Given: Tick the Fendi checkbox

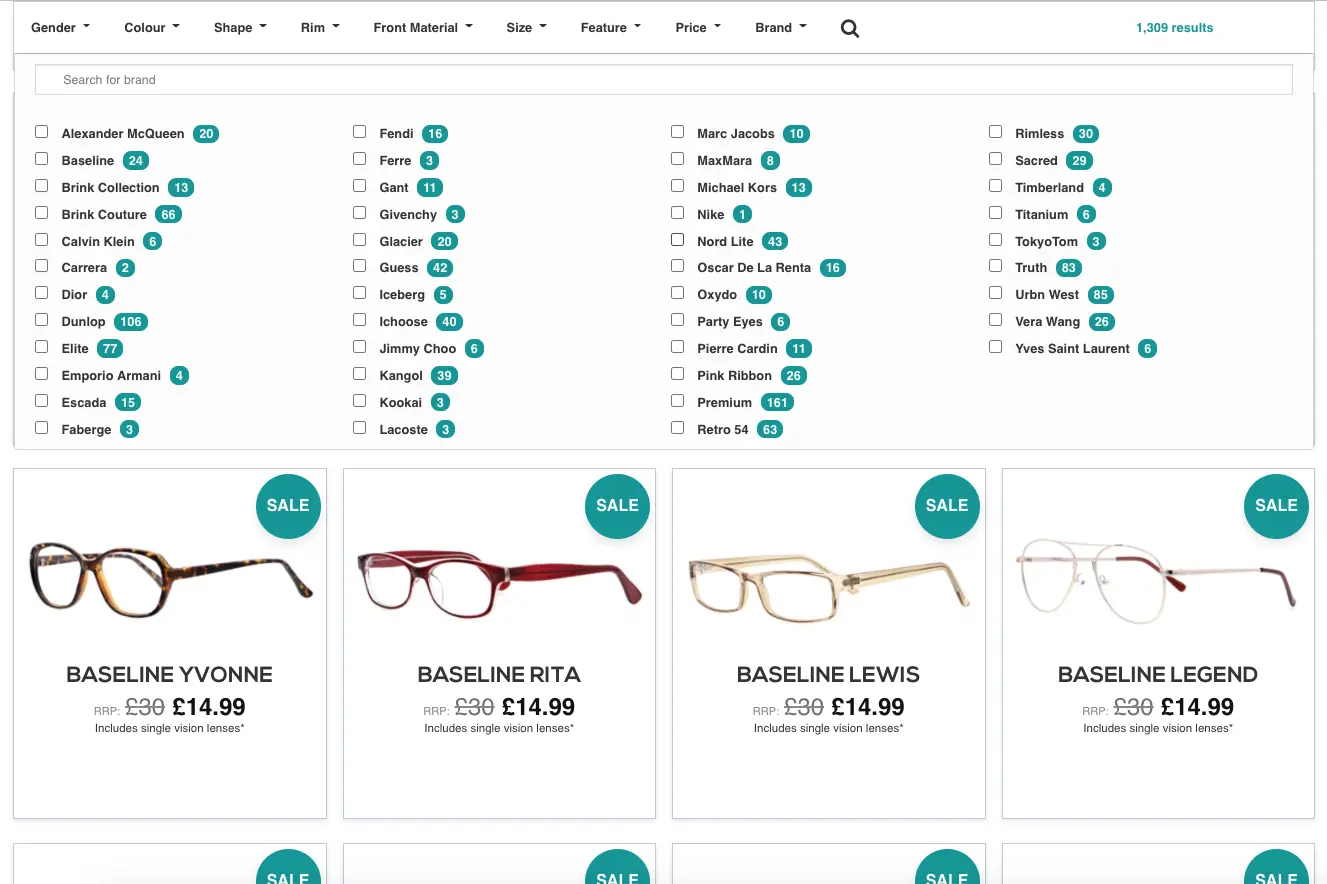Looking at the screenshot, I should [x=360, y=132].
